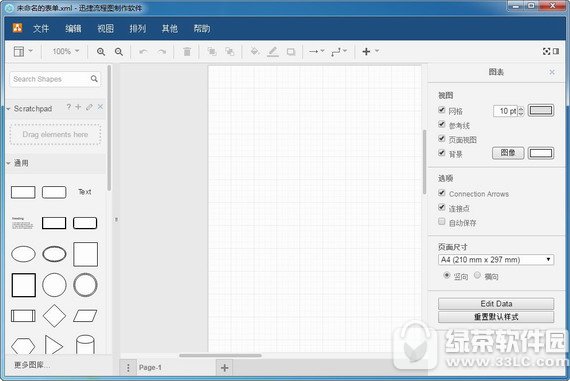This screenshot has width=570, height=381.
Task: Click the send to back icon
Action: [x=229, y=52]
